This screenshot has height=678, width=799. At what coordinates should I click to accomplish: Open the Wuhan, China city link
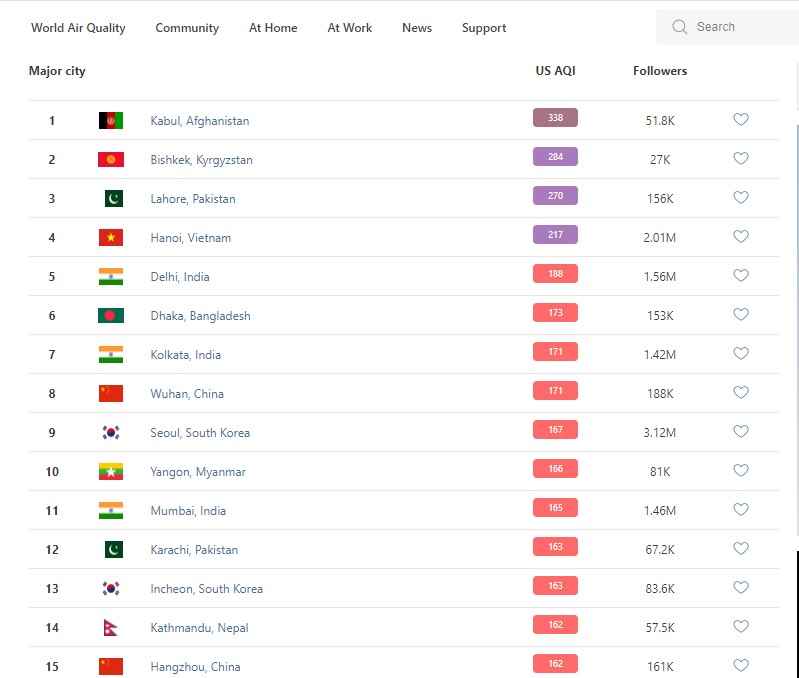(x=187, y=394)
